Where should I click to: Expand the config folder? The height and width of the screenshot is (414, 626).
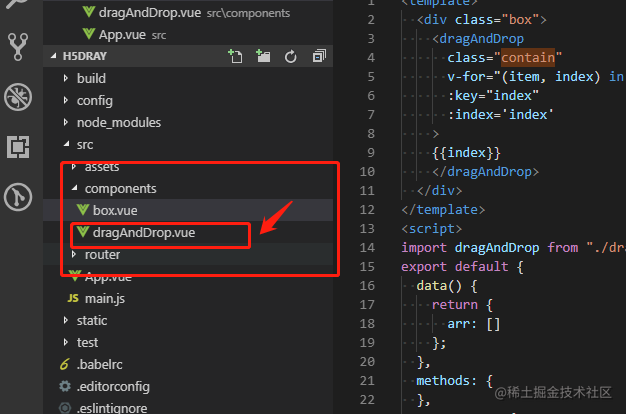click(66, 100)
